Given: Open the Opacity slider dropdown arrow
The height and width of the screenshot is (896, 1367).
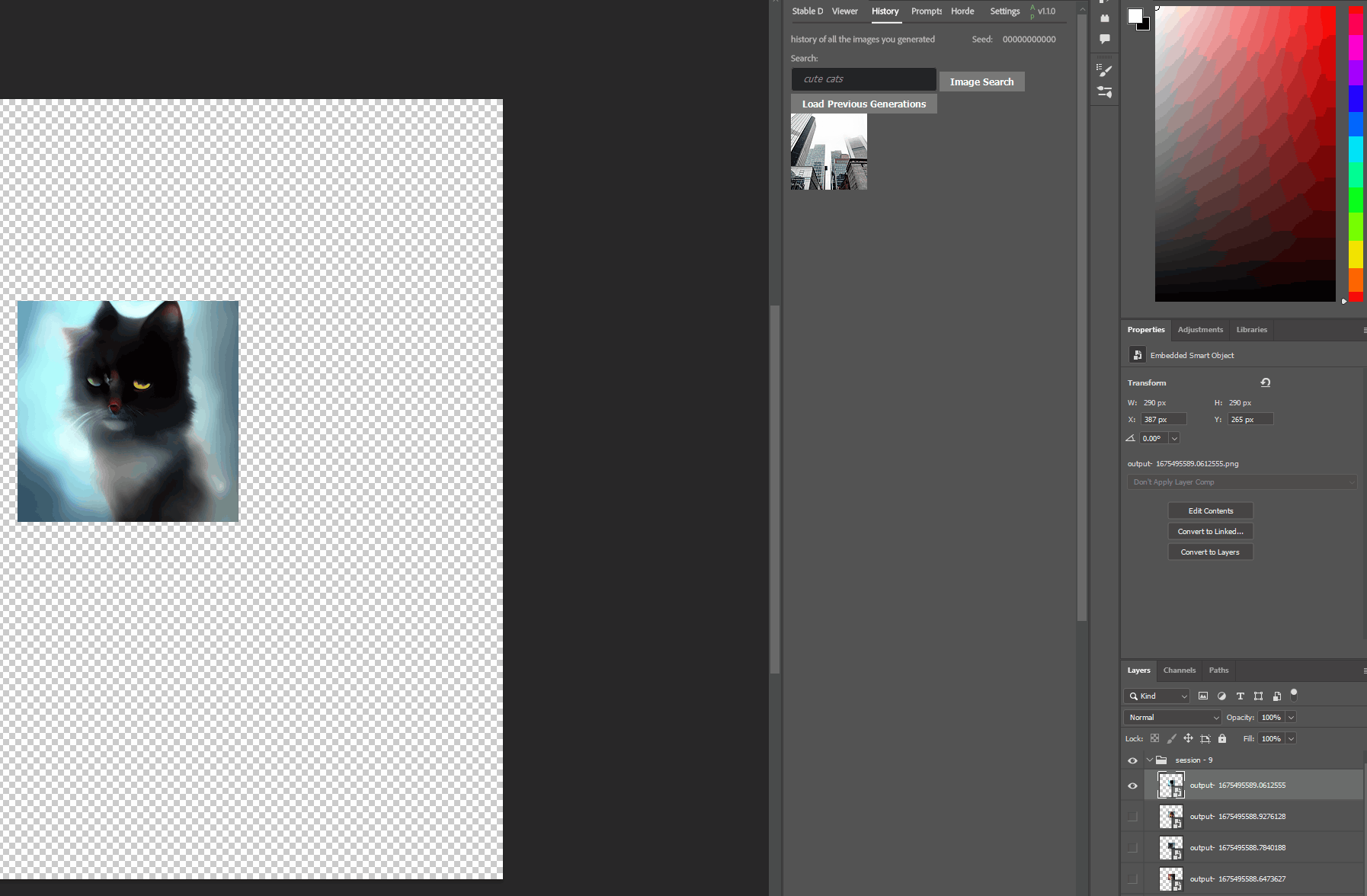Looking at the screenshot, I should (1292, 717).
